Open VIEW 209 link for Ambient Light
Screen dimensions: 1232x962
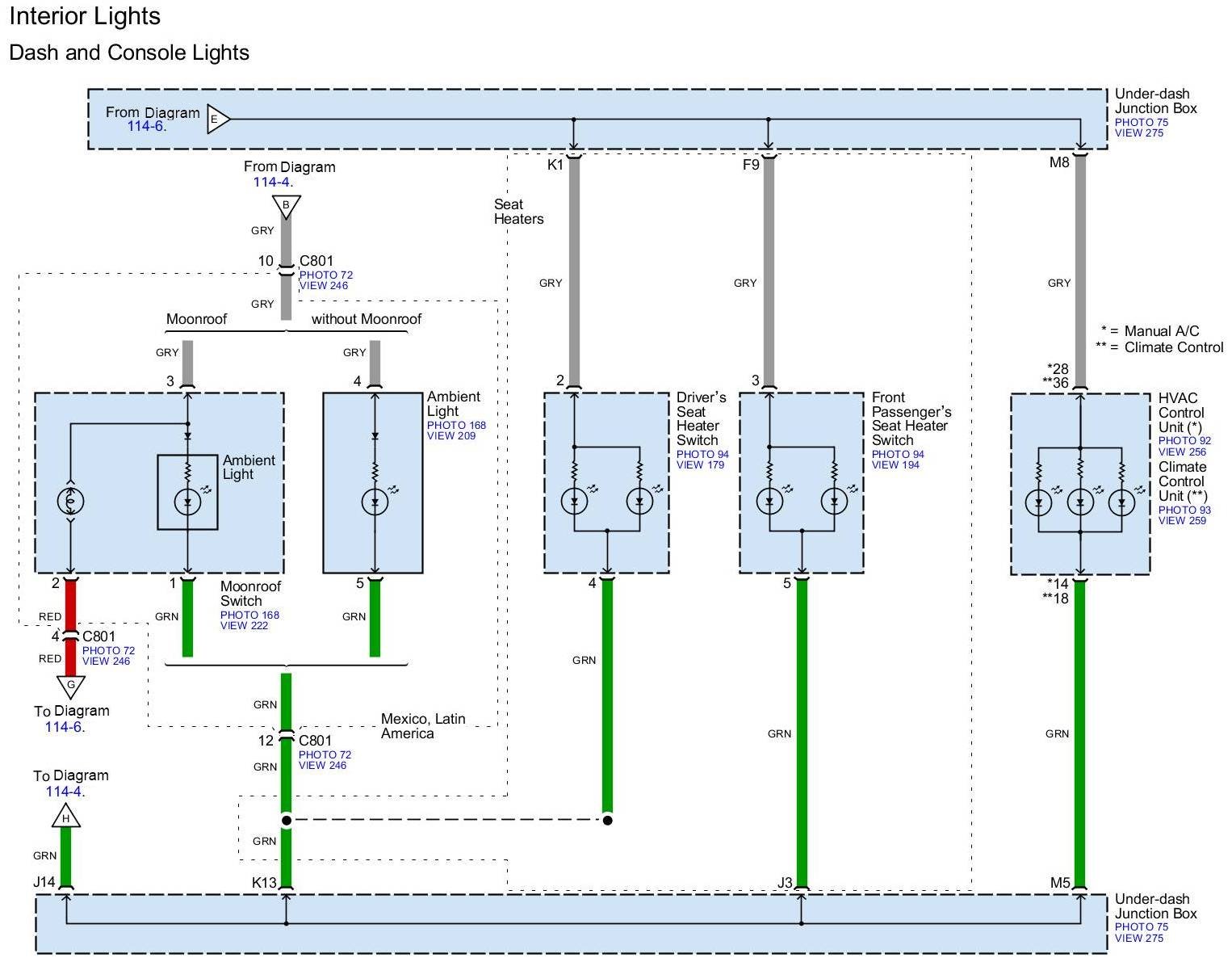451,436
